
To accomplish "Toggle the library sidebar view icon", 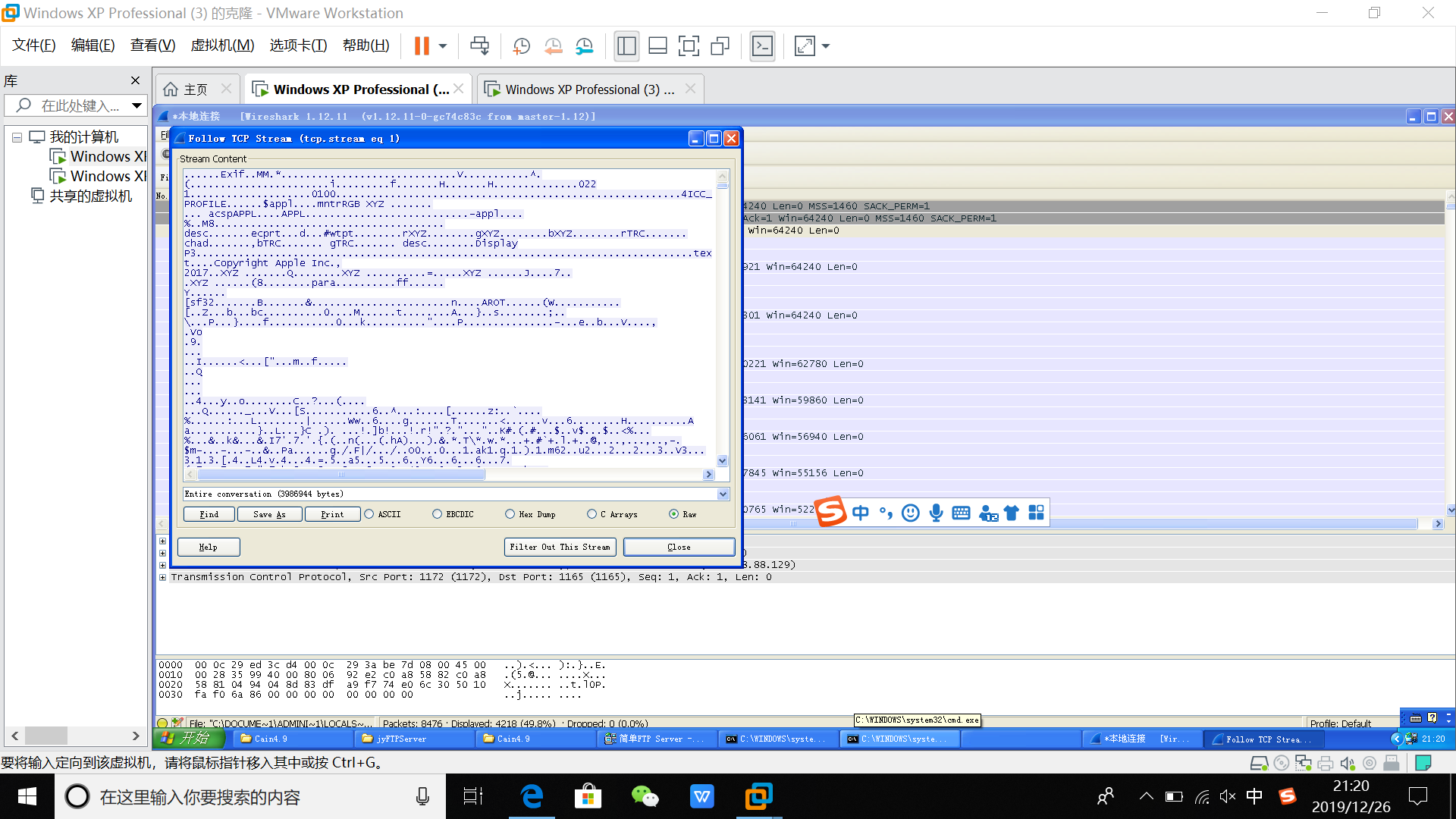I will click(x=626, y=46).
